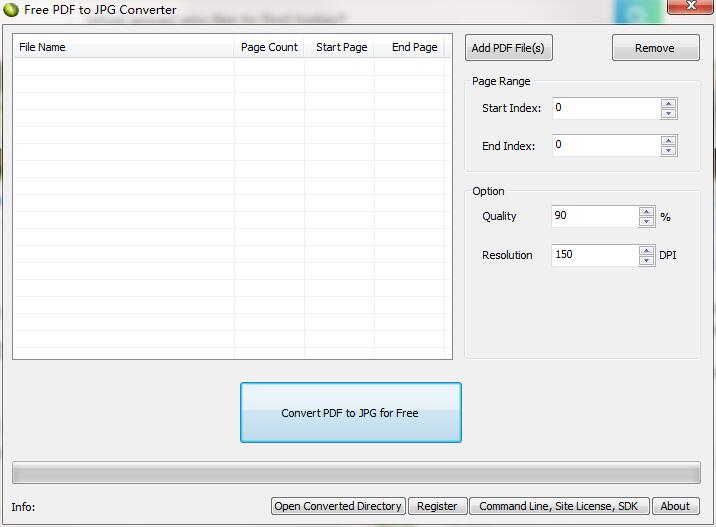
Task: Click the Page Count column header
Action: [269, 47]
